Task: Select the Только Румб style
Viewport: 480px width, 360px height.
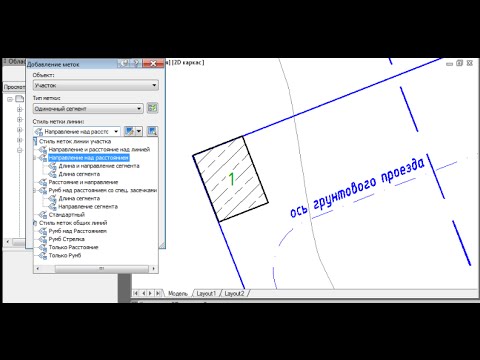Action: tap(65, 255)
